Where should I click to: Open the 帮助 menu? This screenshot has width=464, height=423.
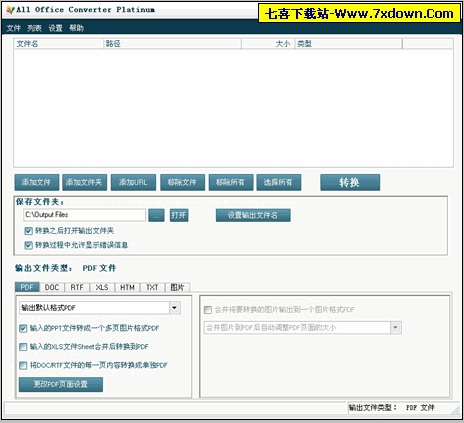[76, 28]
